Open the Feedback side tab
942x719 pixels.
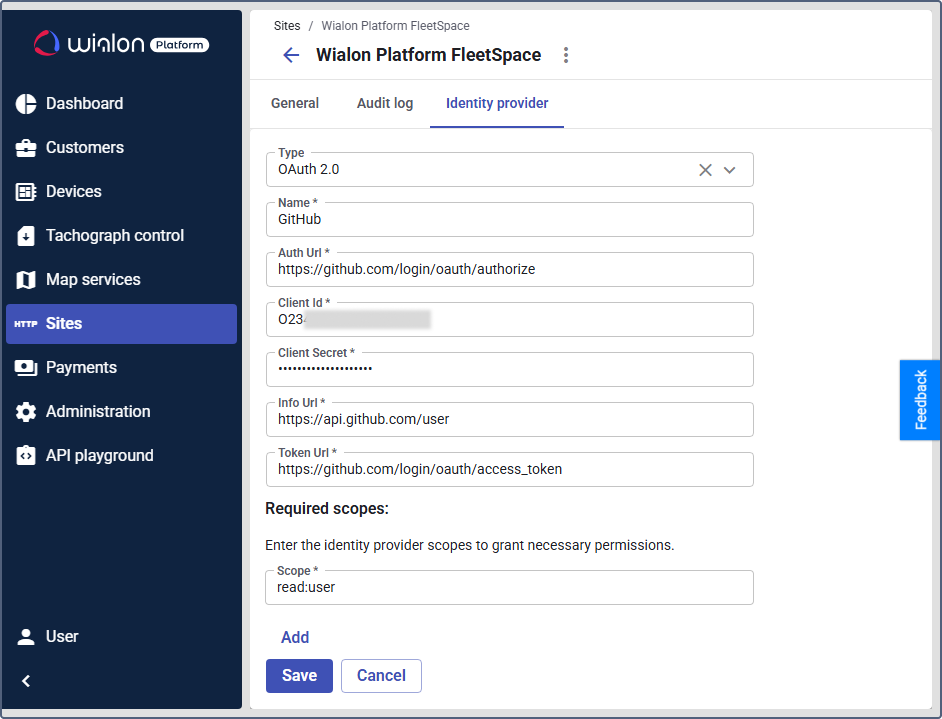920,400
